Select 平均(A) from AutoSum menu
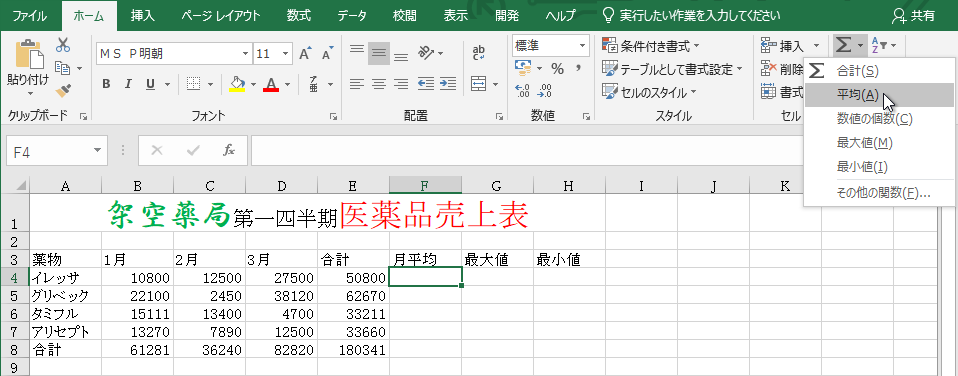This screenshot has height=376, width=958. pyautogui.click(x=879, y=95)
